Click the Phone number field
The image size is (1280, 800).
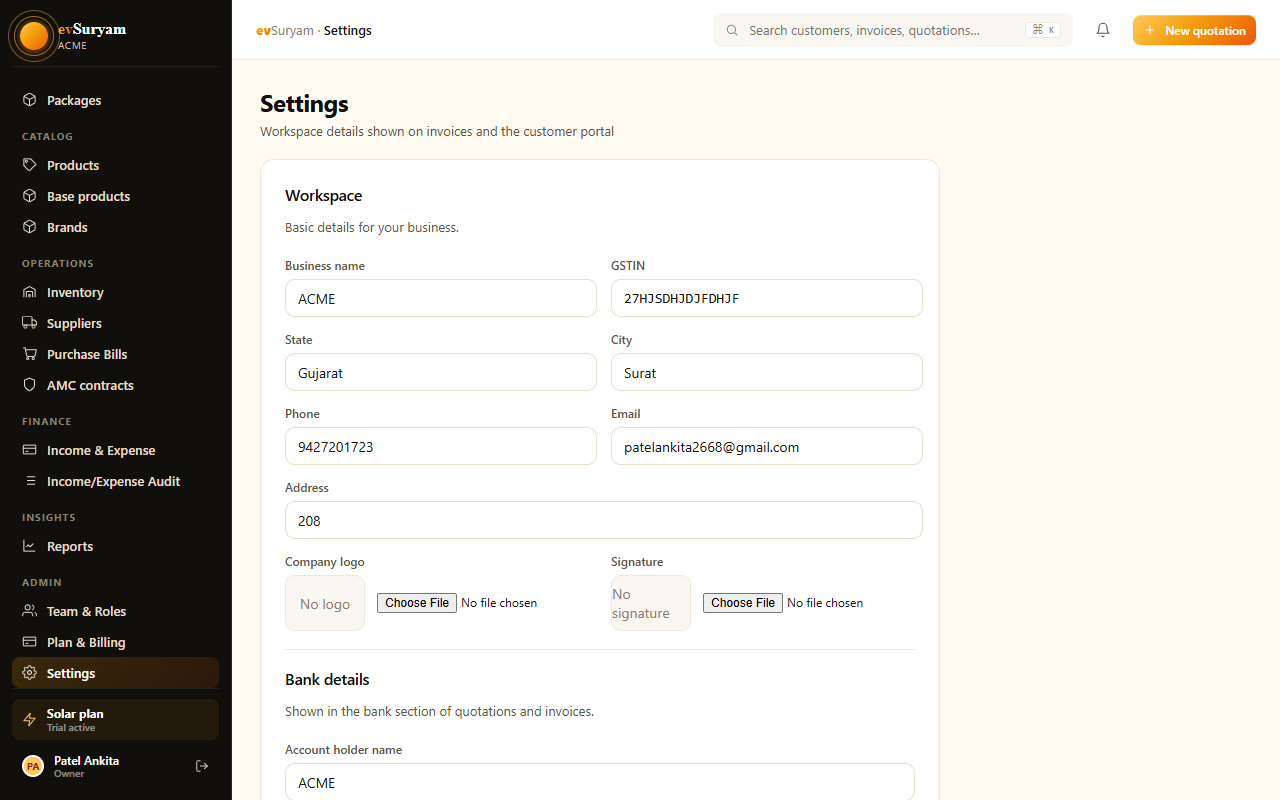pos(441,446)
